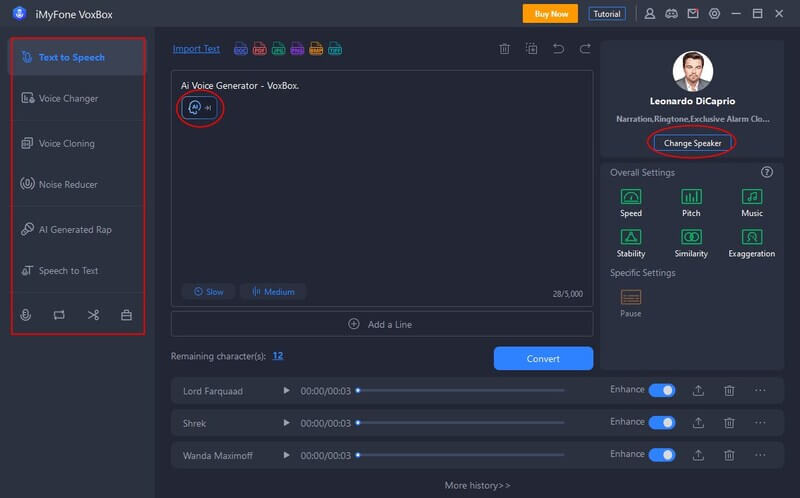This screenshot has width=800, height=498.
Task: Open Similarity setting
Action: tap(691, 243)
